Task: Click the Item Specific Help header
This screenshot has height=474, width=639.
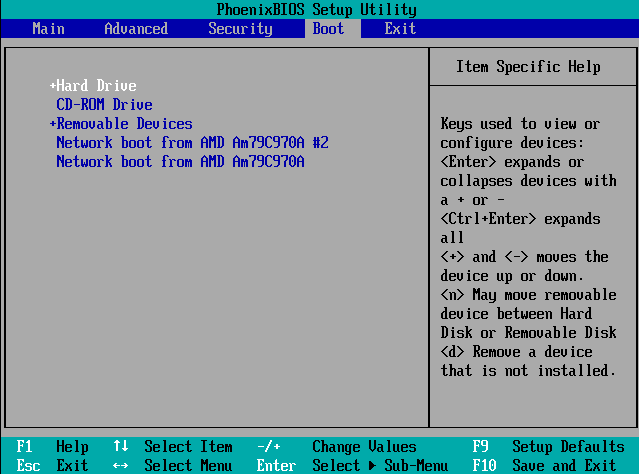Action: (528, 66)
